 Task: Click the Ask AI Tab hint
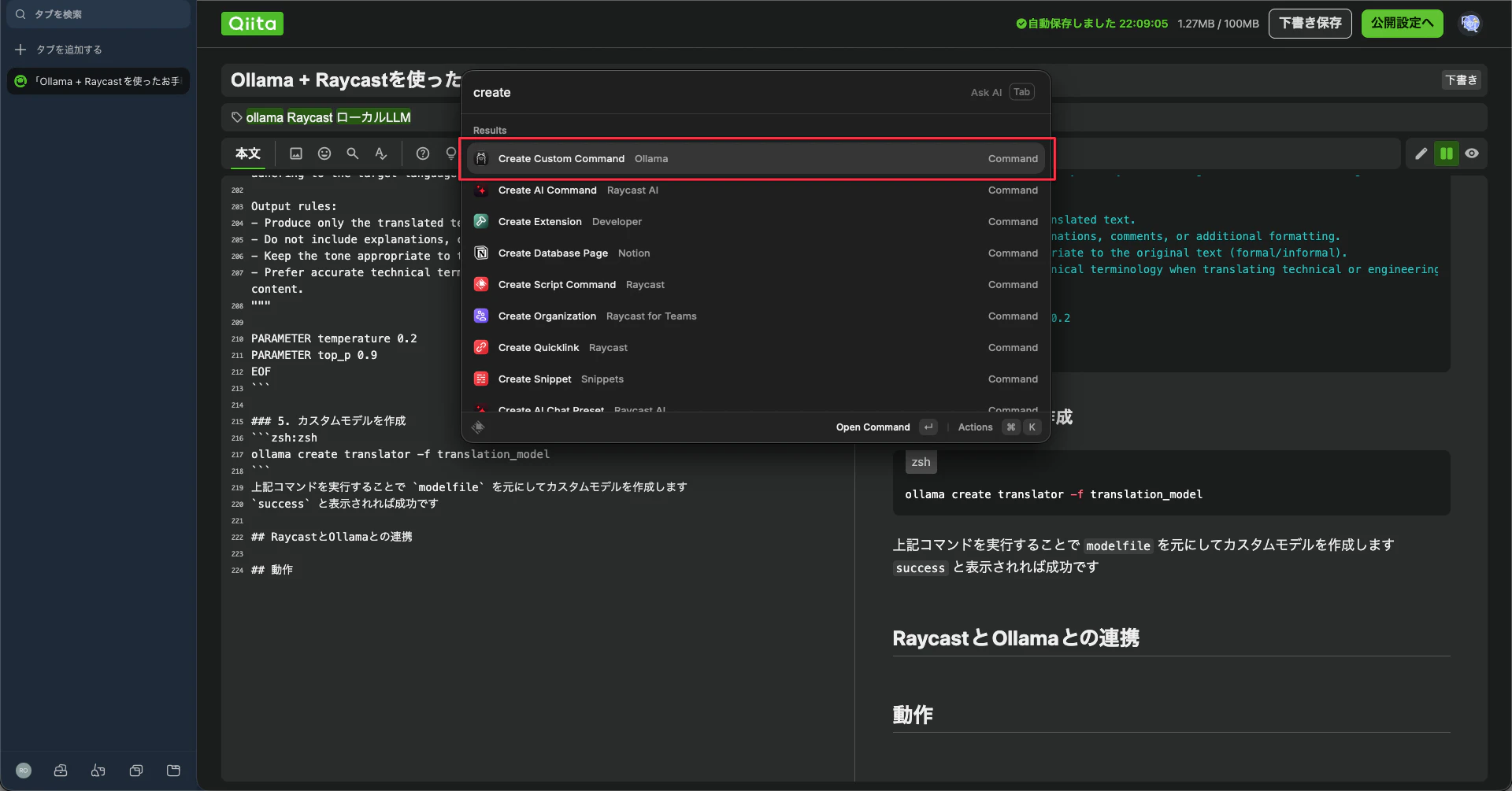[1002, 92]
